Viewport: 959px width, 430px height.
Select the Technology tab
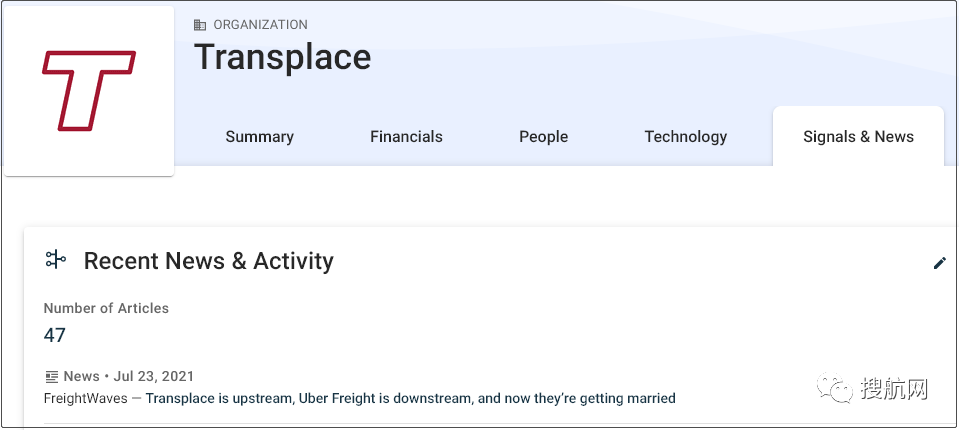(685, 137)
